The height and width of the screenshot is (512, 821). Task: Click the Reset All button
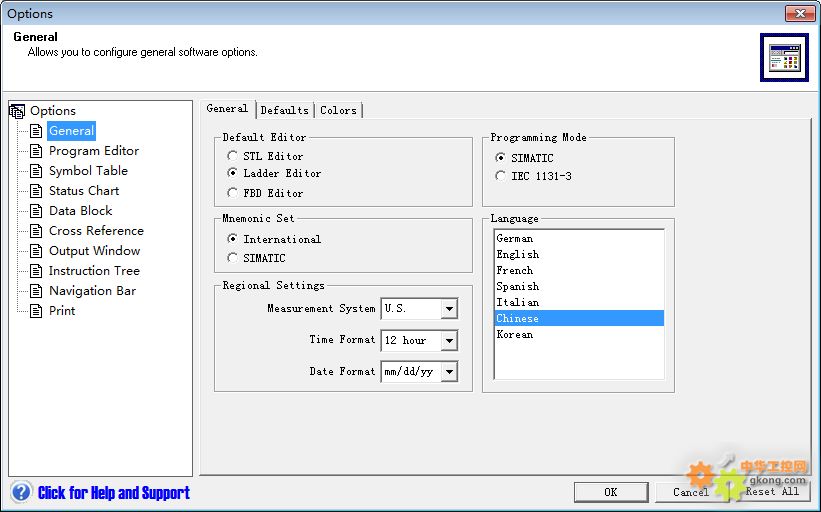click(x=772, y=492)
